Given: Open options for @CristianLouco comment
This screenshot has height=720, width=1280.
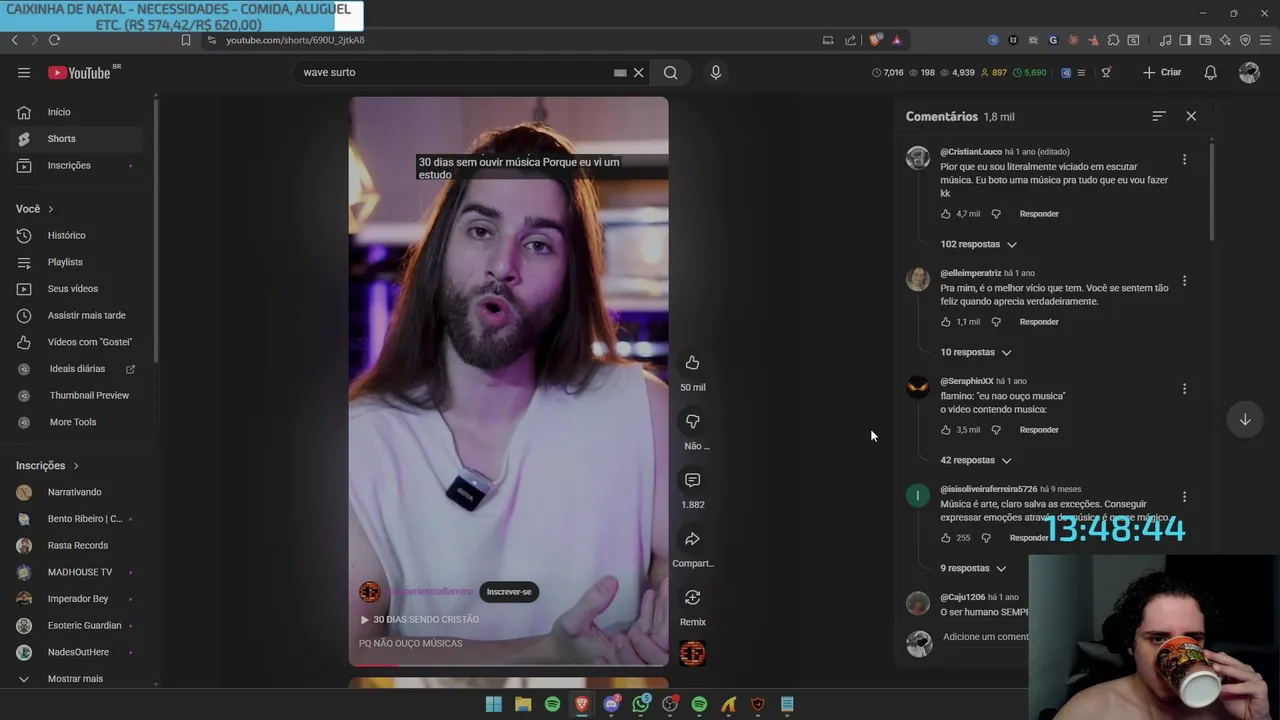Looking at the screenshot, I should [x=1184, y=160].
